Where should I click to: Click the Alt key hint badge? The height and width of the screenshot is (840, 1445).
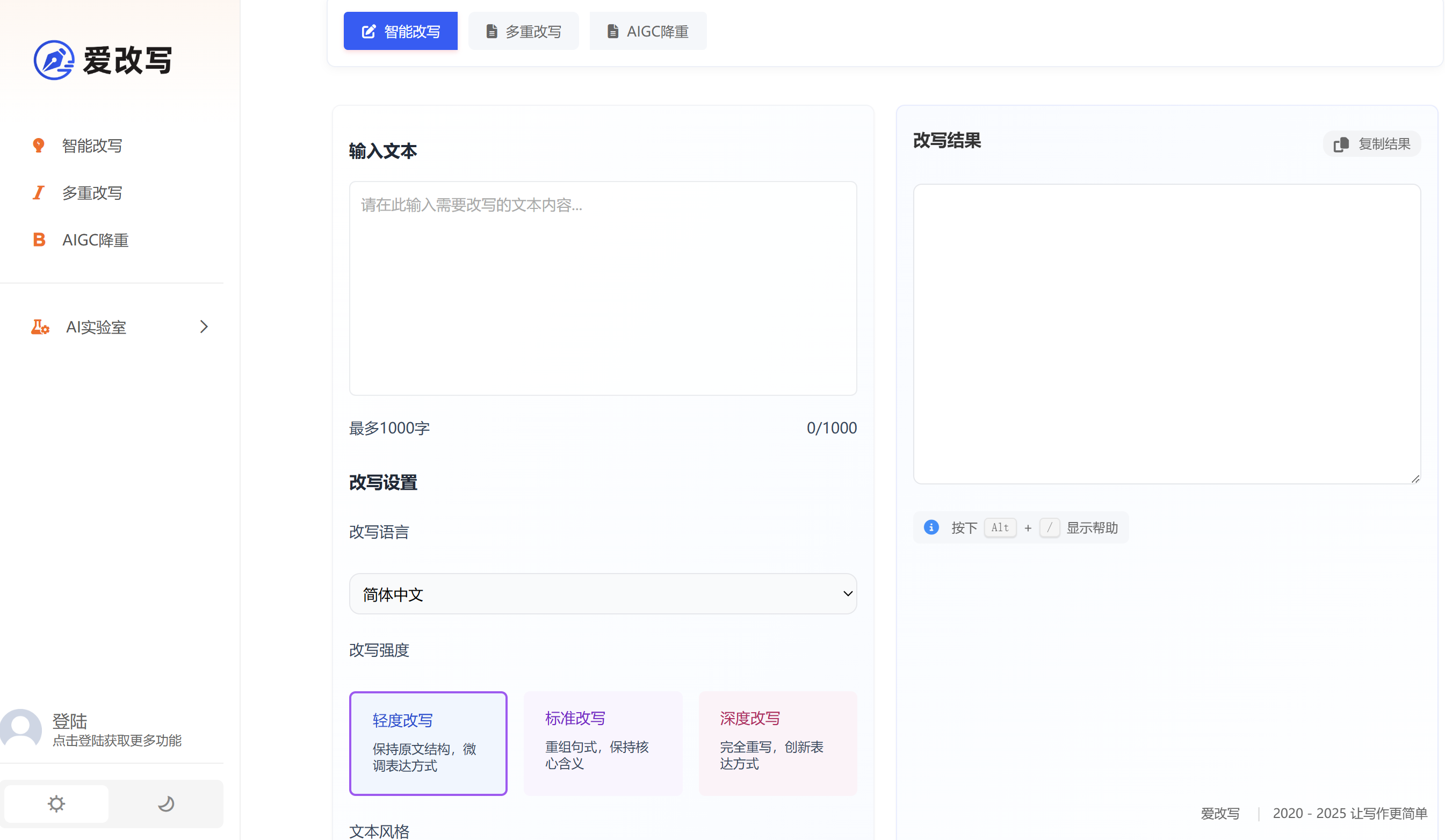(1000, 527)
